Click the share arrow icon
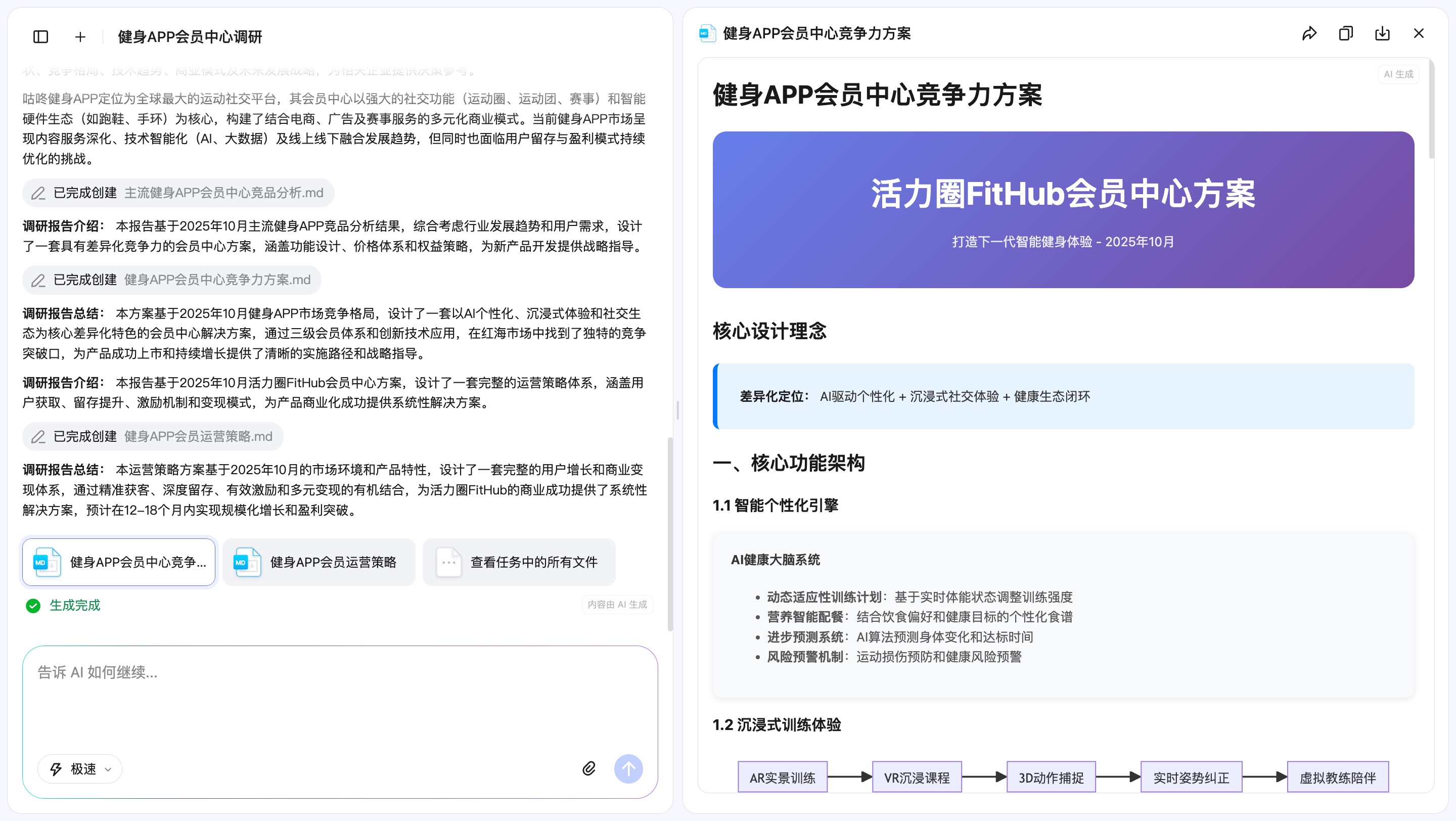Viewport: 1456px width, 821px height. pyautogui.click(x=1309, y=33)
